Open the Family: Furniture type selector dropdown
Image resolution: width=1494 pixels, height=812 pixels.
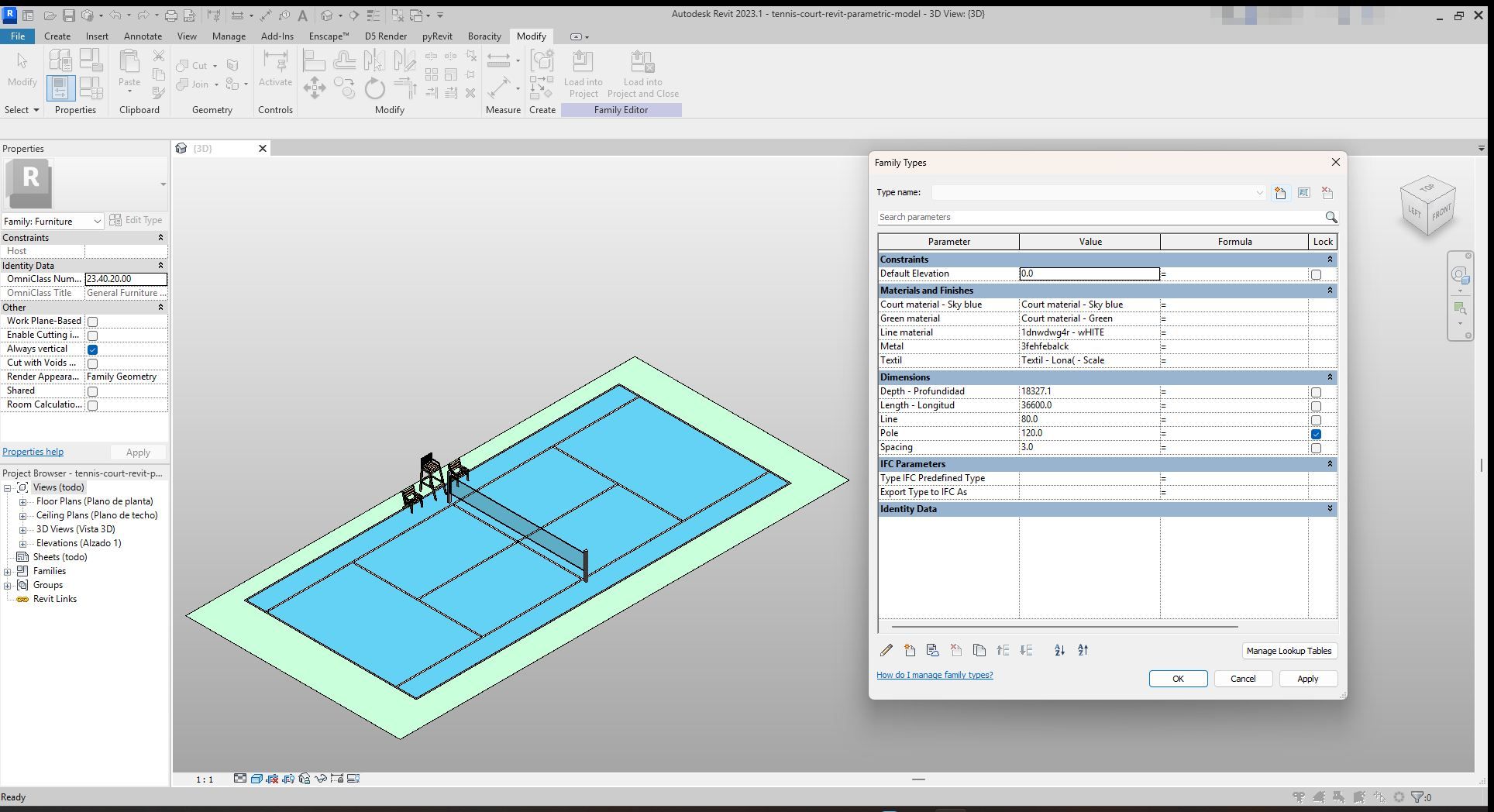(97, 222)
